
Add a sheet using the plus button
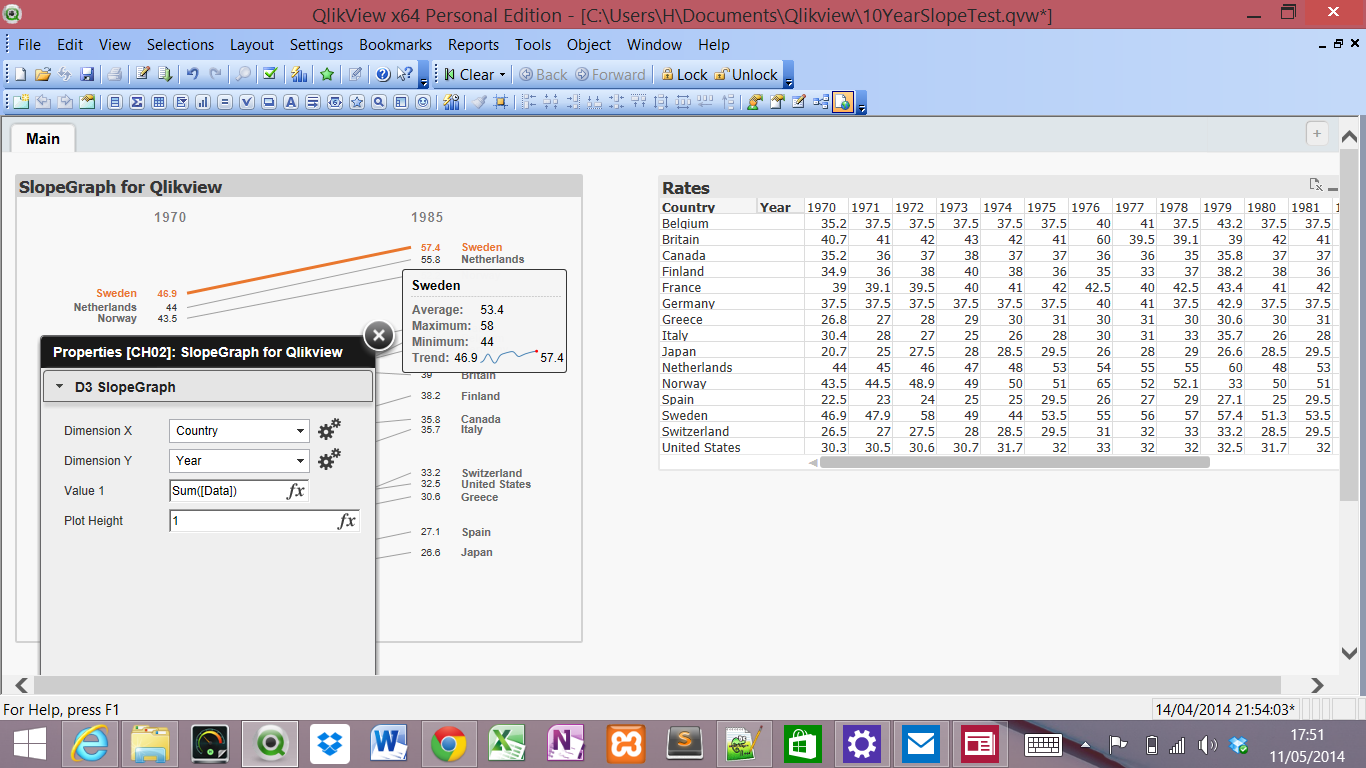1317,134
